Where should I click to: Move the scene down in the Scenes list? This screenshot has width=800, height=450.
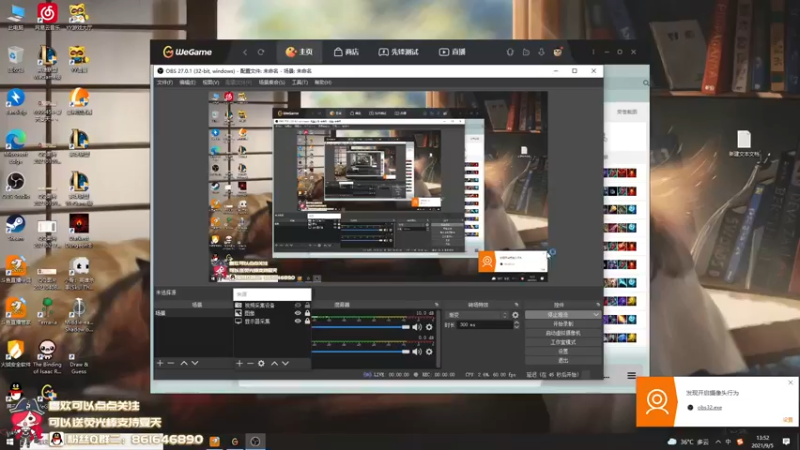click(195, 363)
